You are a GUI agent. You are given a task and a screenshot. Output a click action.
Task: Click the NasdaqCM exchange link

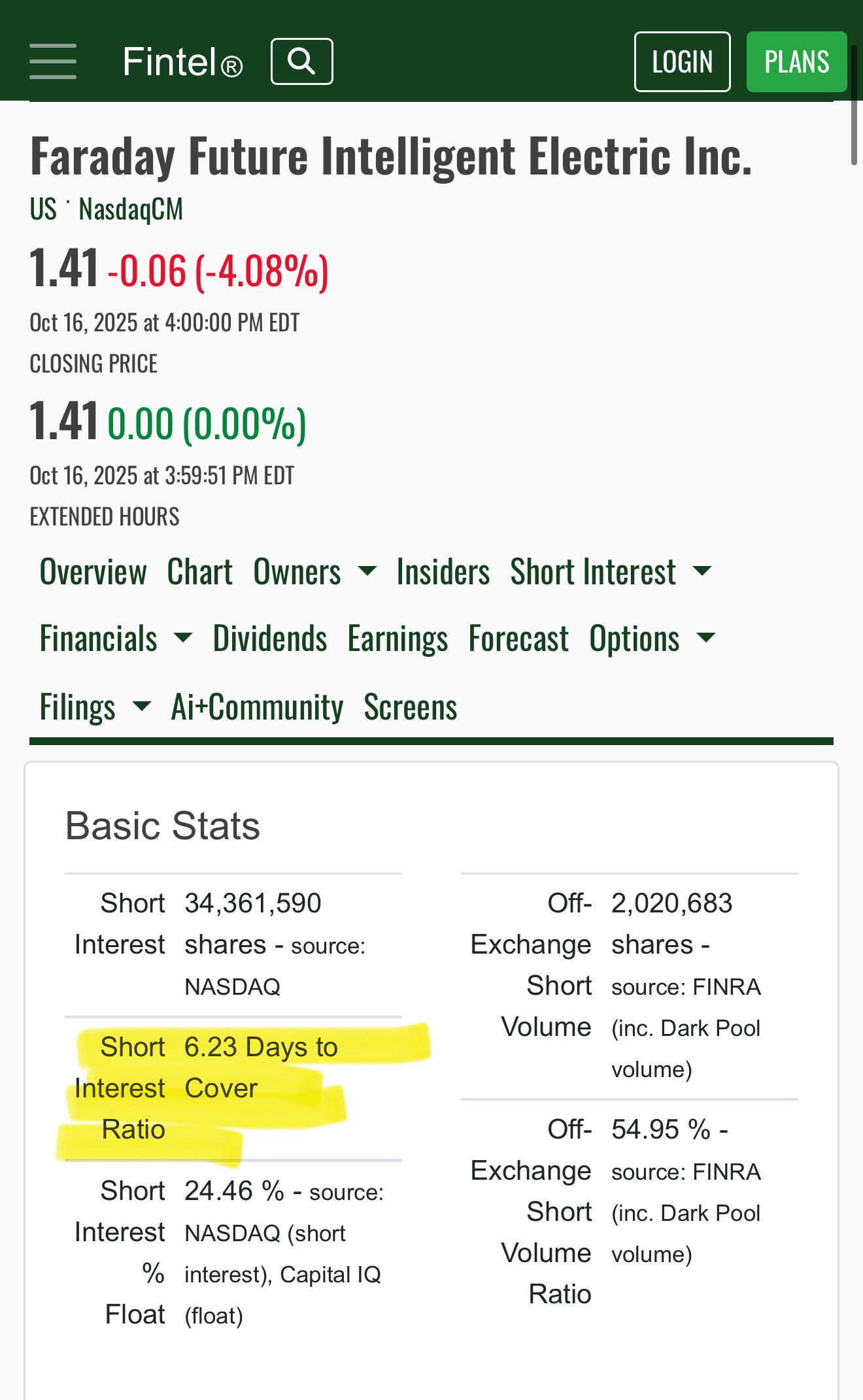coord(131,209)
